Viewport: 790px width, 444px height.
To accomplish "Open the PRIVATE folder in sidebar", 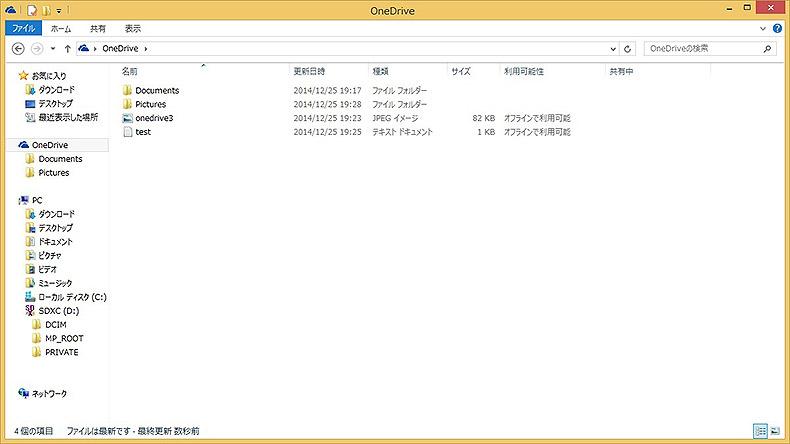I will pos(61,352).
